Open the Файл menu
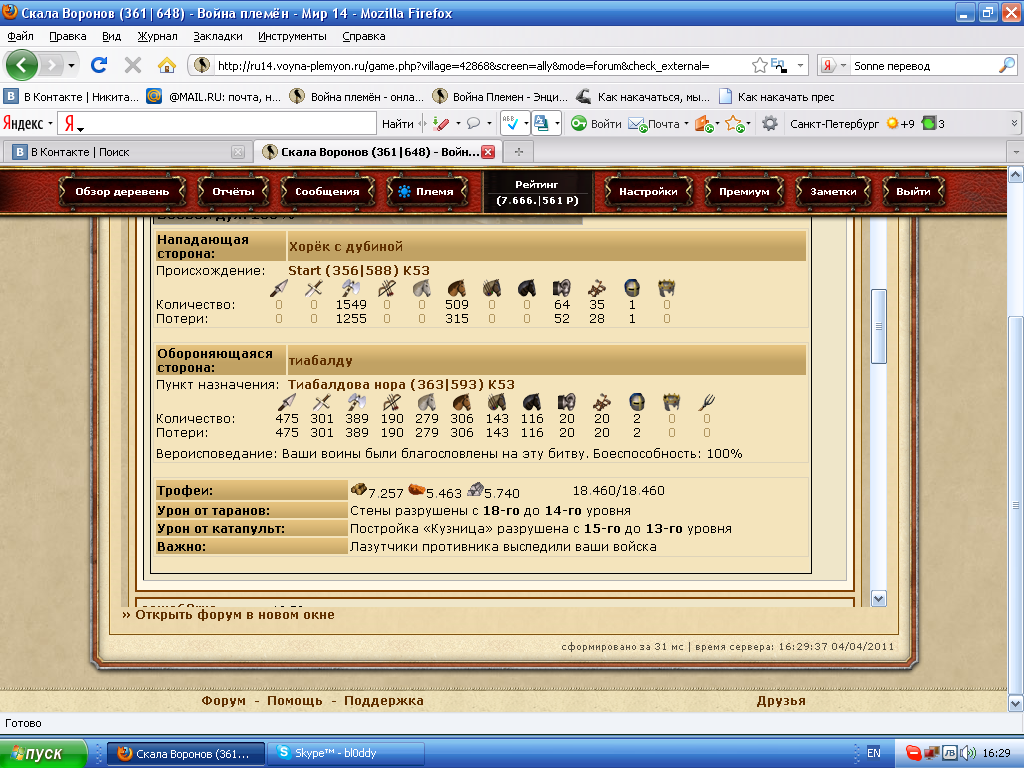The width and height of the screenshot is (1024, 768). coord(21,36)
